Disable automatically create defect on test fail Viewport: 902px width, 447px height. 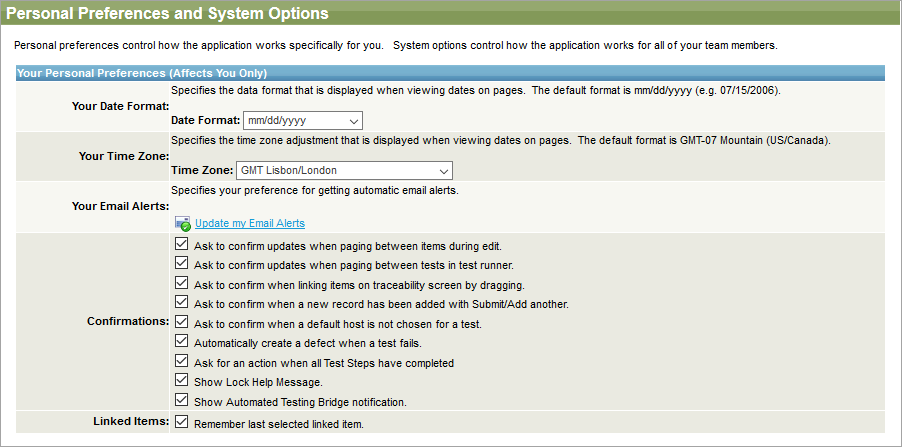181,342
